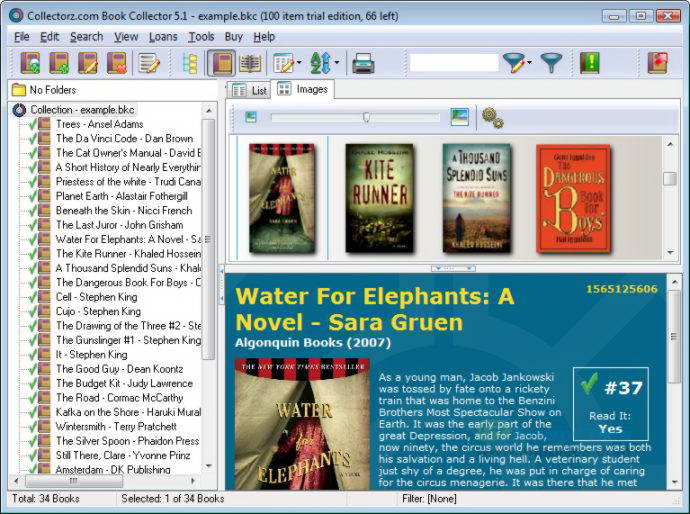690x514 pixels.
Task: Select Cell - Stephen King row
Action: click(x=96, y=297)
